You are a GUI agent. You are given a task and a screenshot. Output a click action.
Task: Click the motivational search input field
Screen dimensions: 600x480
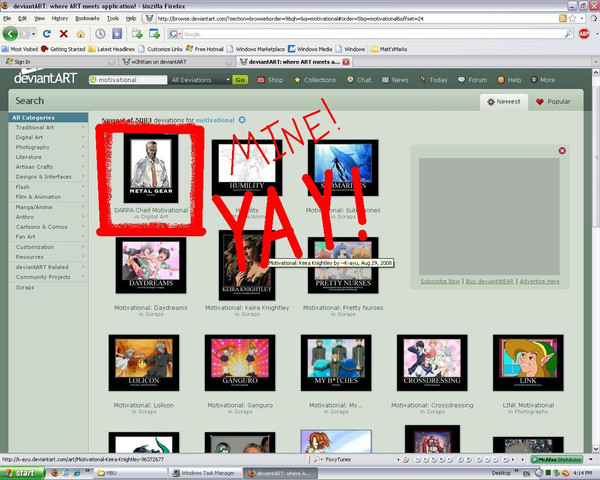tap(128, 80)
